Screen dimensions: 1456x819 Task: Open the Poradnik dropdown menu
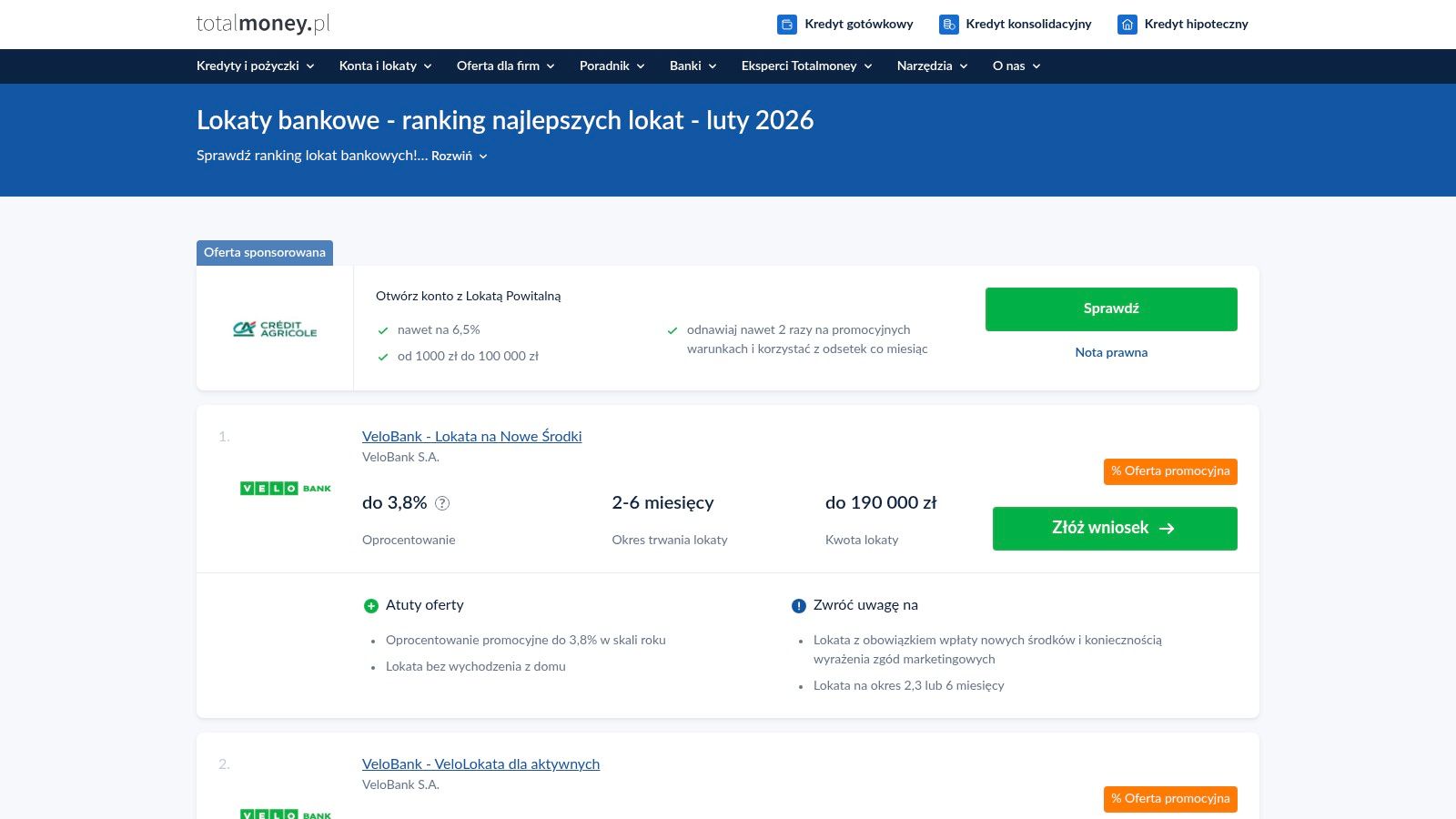612,66
